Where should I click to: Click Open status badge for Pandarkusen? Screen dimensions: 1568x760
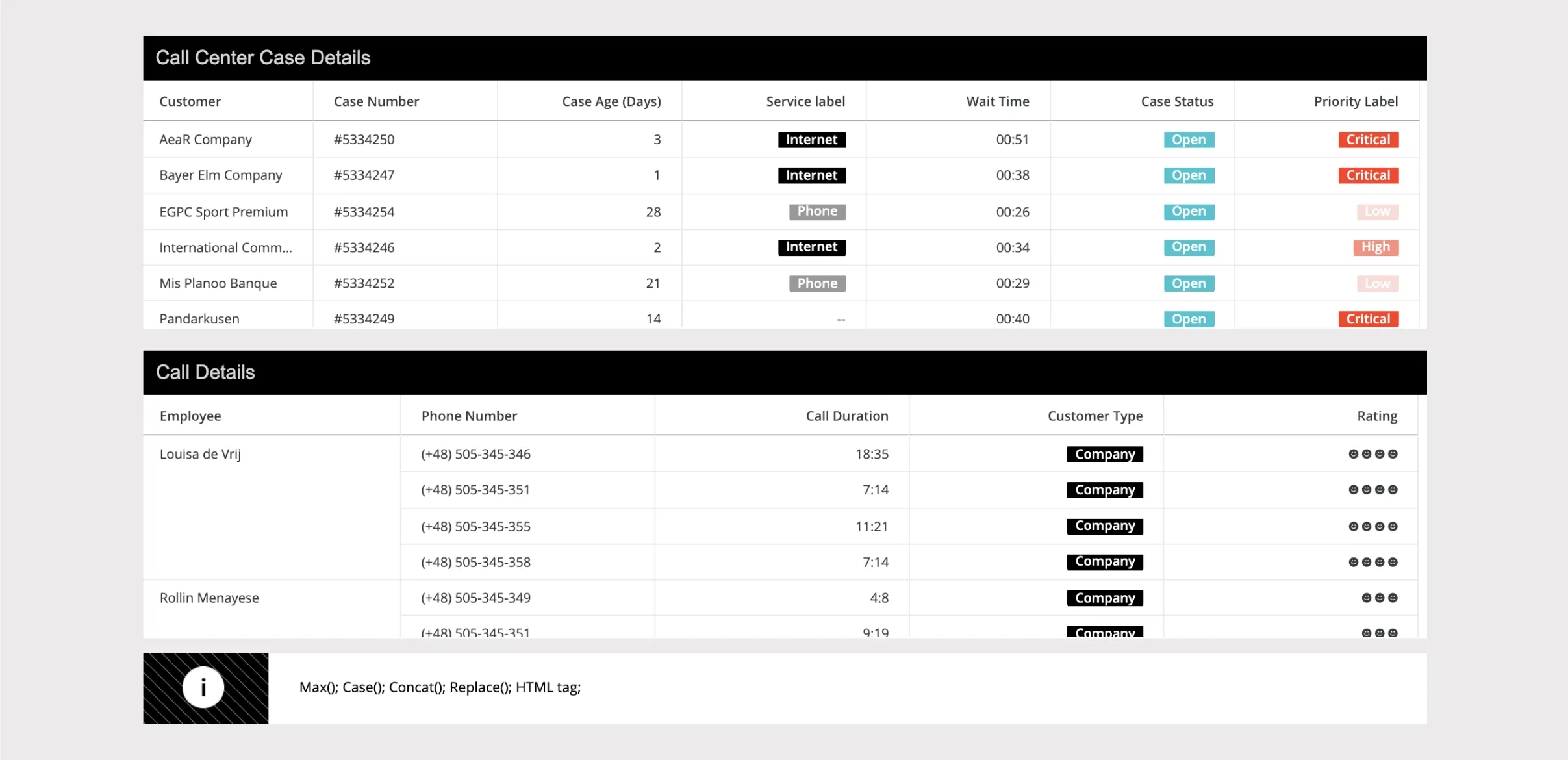click(1189, 319)
